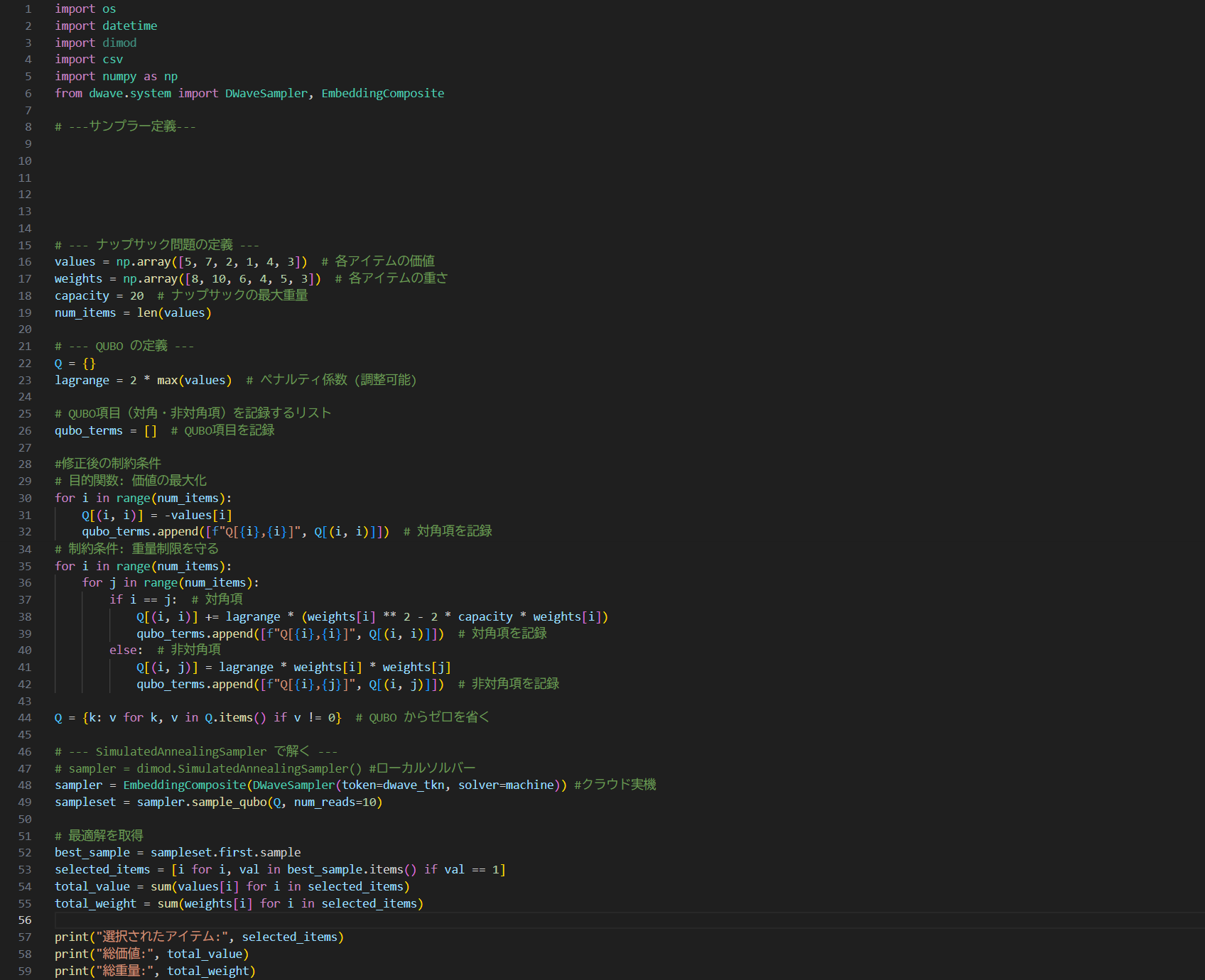Place cursor on the 'import dimod' line
This screenshot has width=1205, height=980.
[96, 43]
